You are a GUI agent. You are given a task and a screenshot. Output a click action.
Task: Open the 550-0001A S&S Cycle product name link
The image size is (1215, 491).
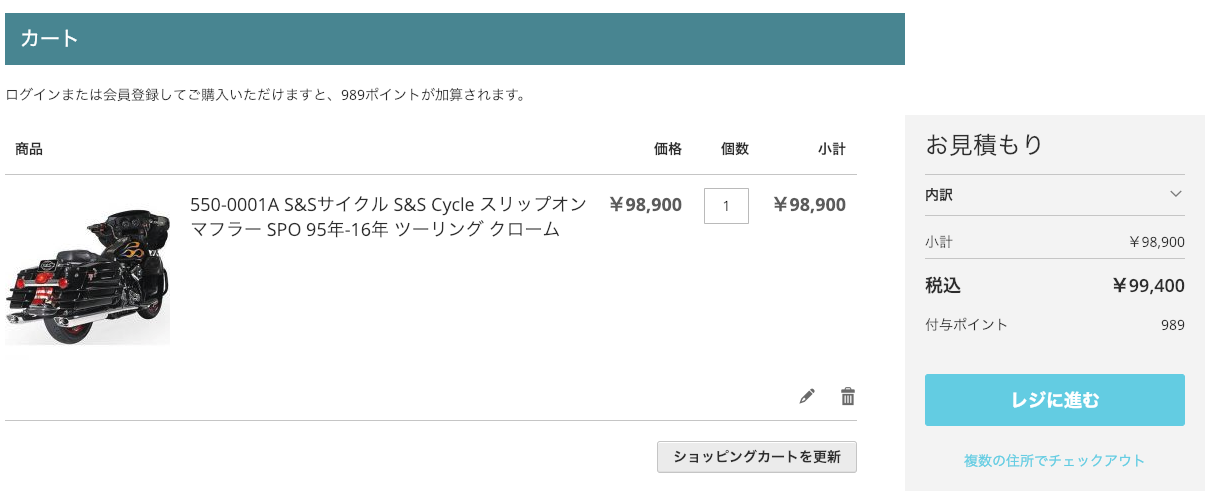388,217
